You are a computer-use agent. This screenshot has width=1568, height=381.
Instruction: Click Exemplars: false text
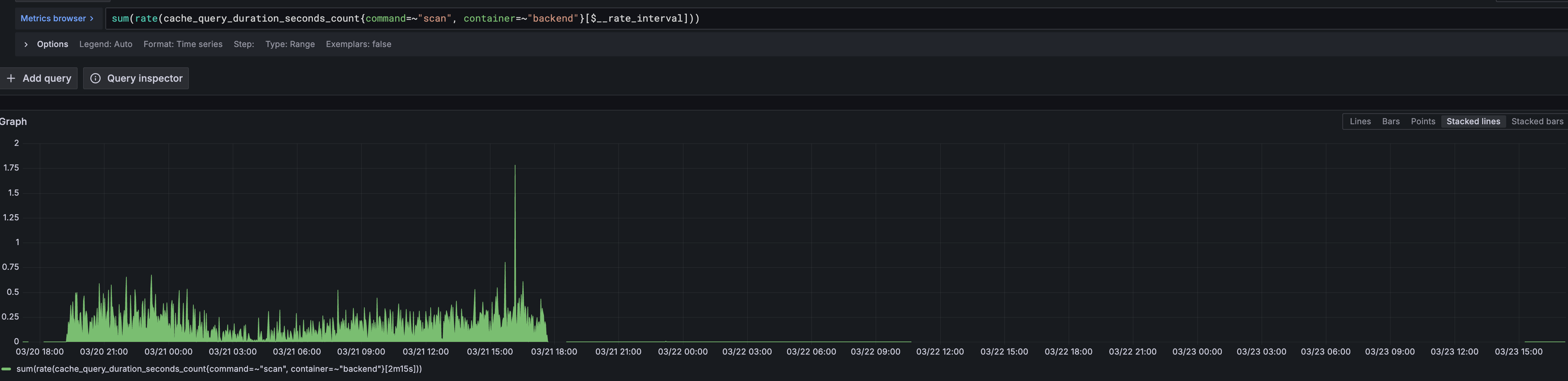coord(359,44)
